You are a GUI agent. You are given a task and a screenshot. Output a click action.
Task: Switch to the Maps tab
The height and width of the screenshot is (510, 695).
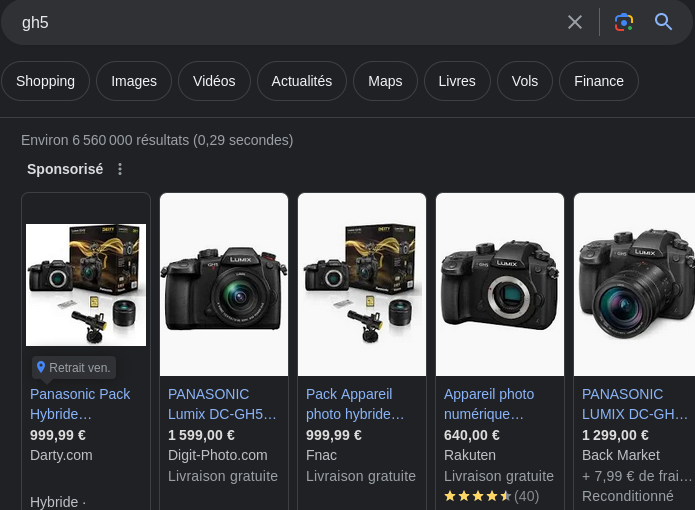tap(385, 81)
